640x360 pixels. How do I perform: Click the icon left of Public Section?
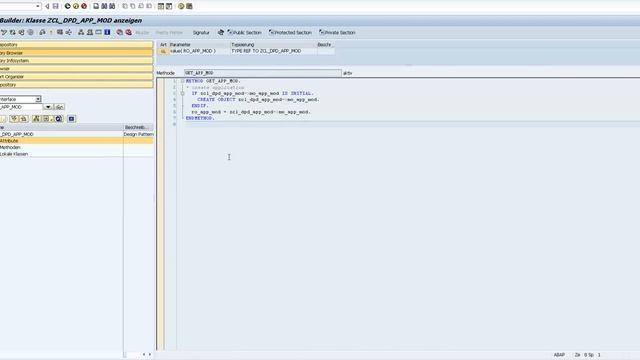click(220, 32)
